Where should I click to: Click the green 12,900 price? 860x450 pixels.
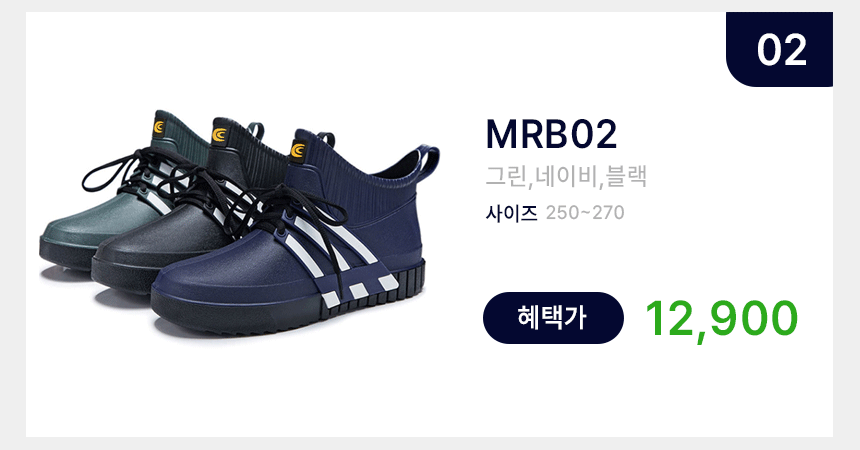point(721,319)
